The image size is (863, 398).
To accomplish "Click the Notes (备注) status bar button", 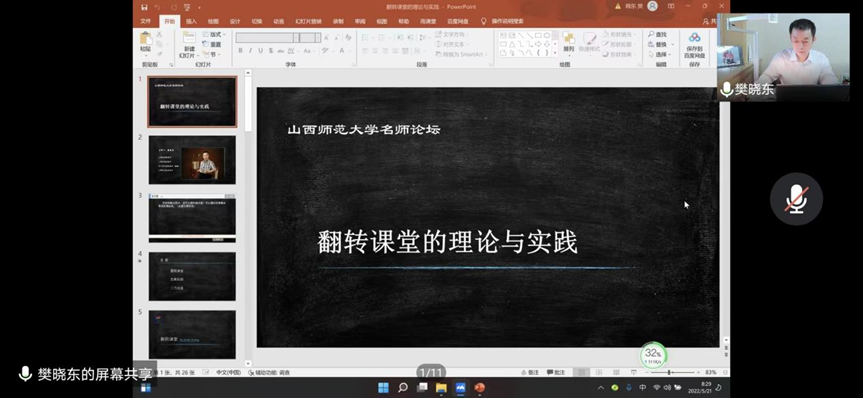I will [530, 373].
